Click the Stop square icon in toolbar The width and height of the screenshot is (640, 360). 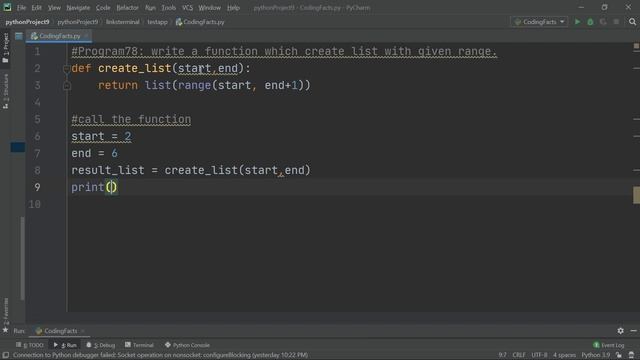click(616, 22)
